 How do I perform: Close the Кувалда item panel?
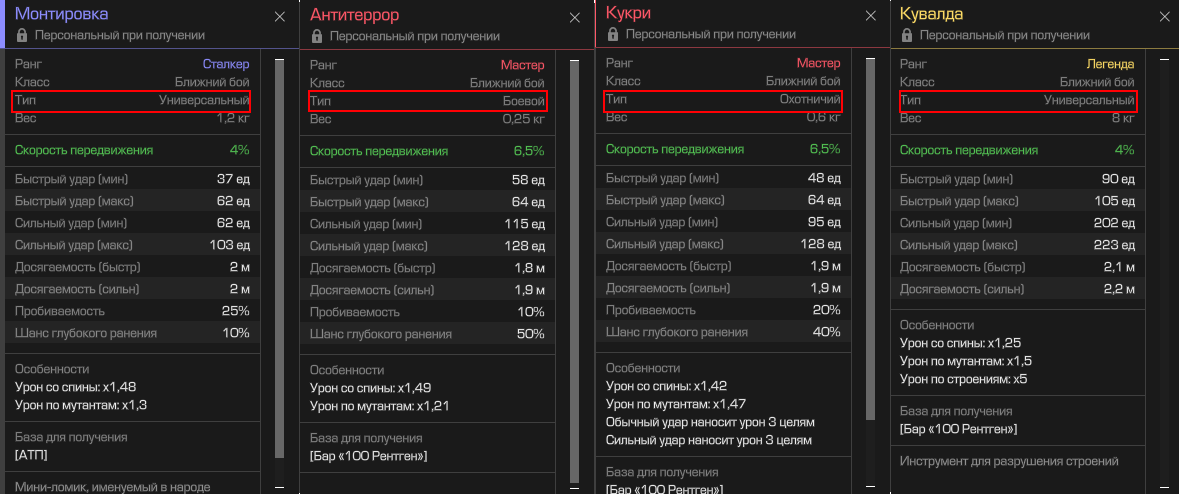[1164, 17]
